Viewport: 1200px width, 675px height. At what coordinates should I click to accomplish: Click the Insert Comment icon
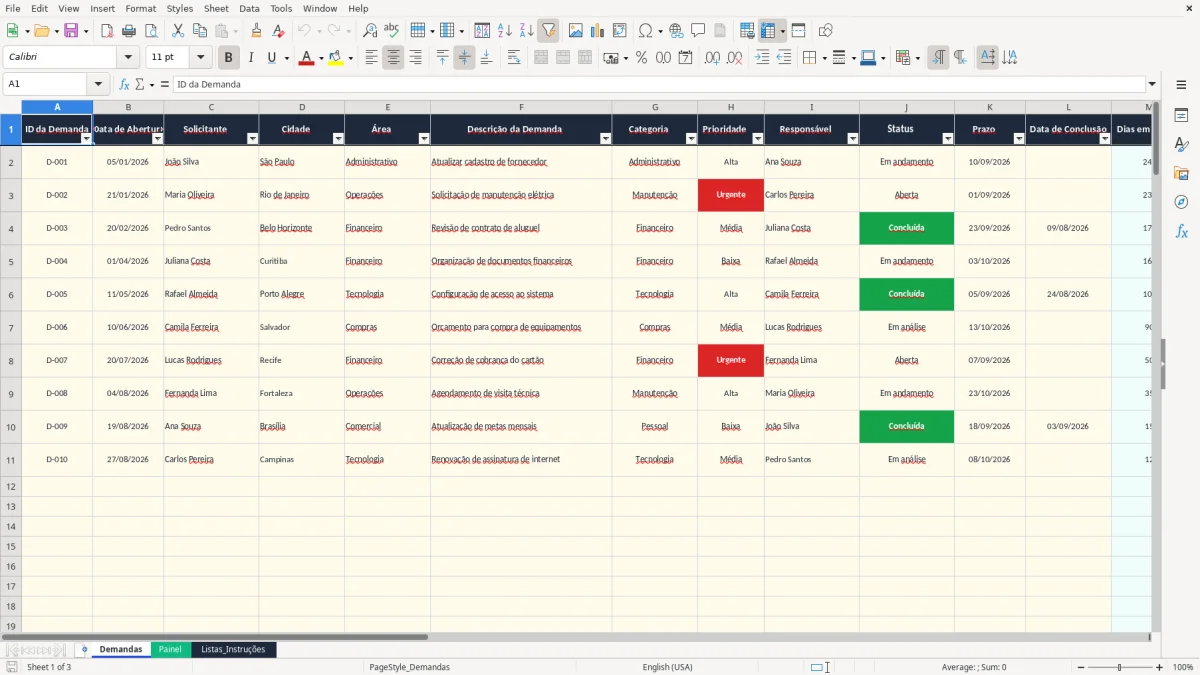tap(698, 31)
